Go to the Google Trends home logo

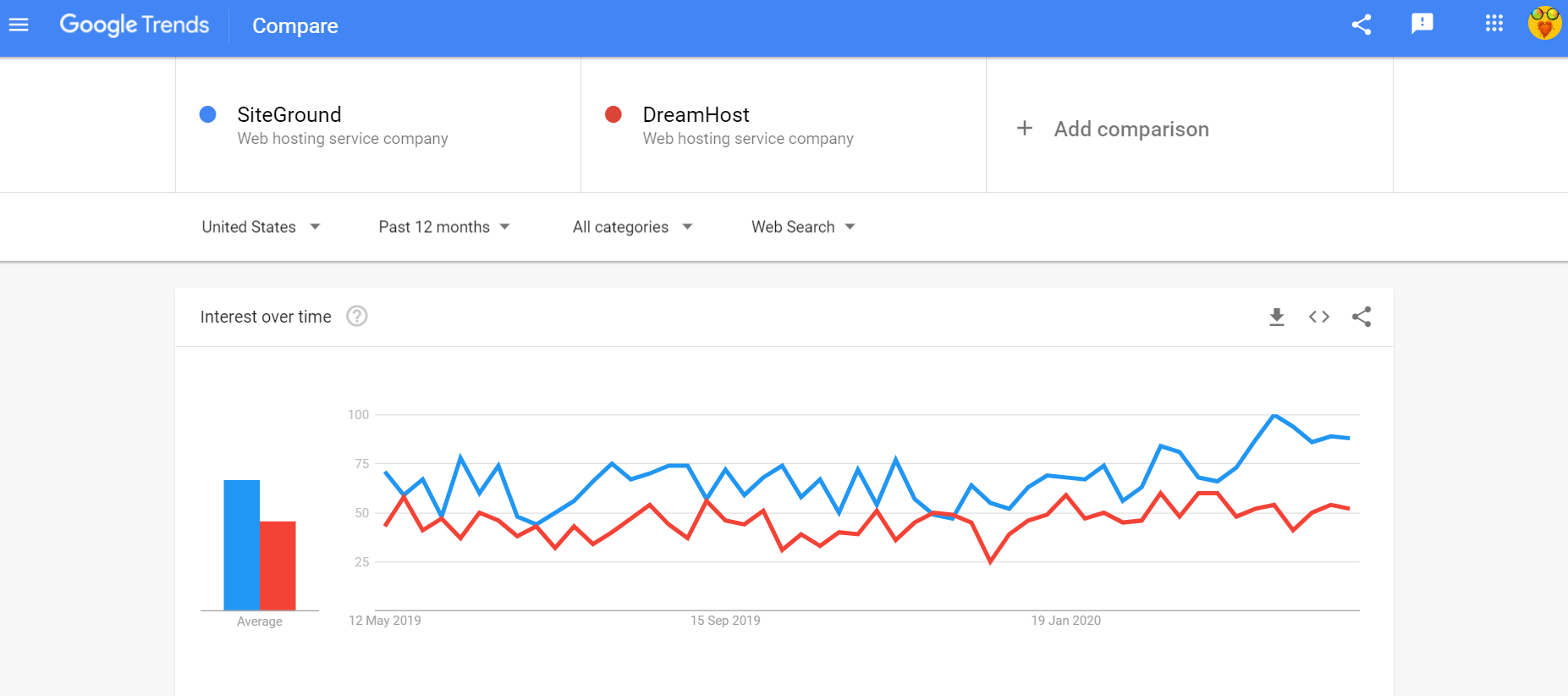click(134, 25)
